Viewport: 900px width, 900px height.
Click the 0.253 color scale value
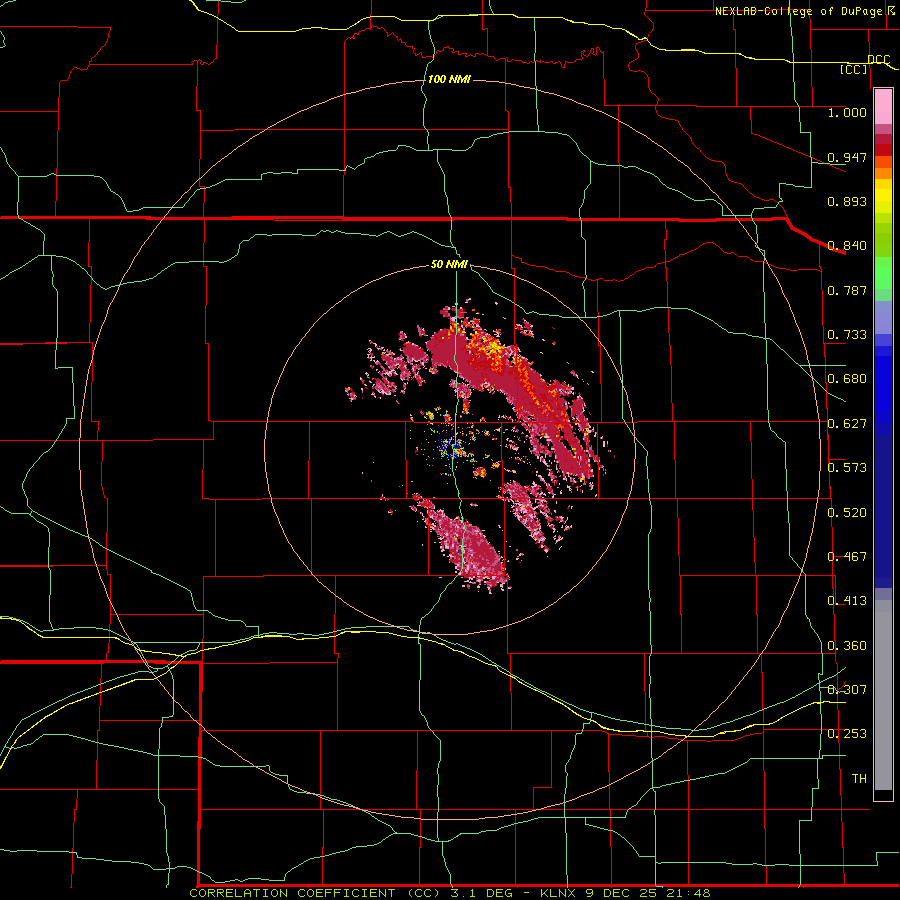(847, 734)
